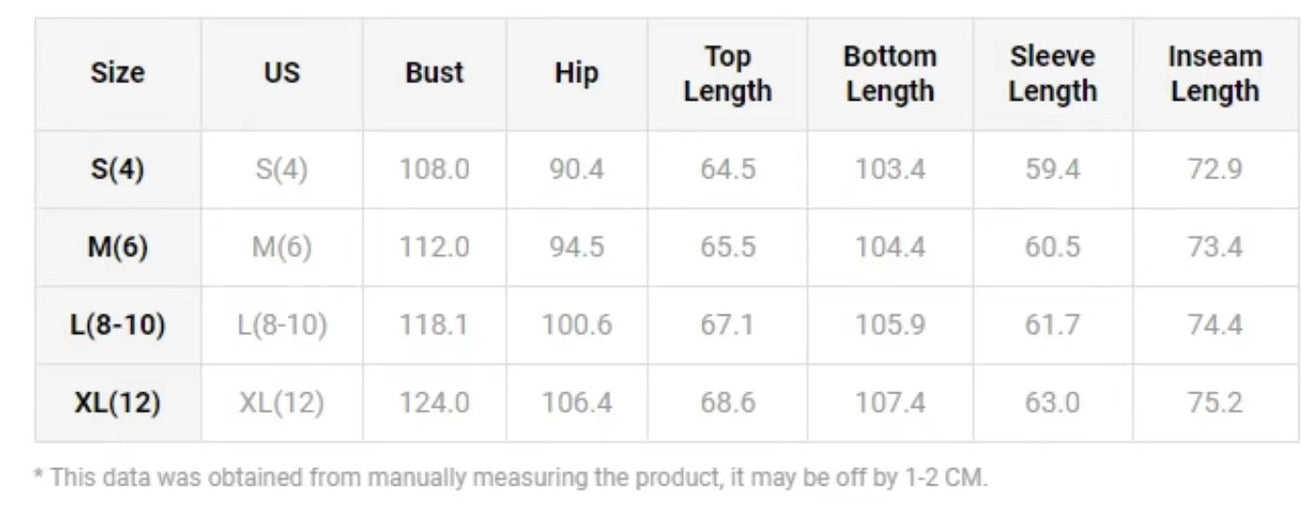Click the 108.0 bust value cell
Image resolution: width=1302 pixels, height=522 pixels.
tap(434, 169)
